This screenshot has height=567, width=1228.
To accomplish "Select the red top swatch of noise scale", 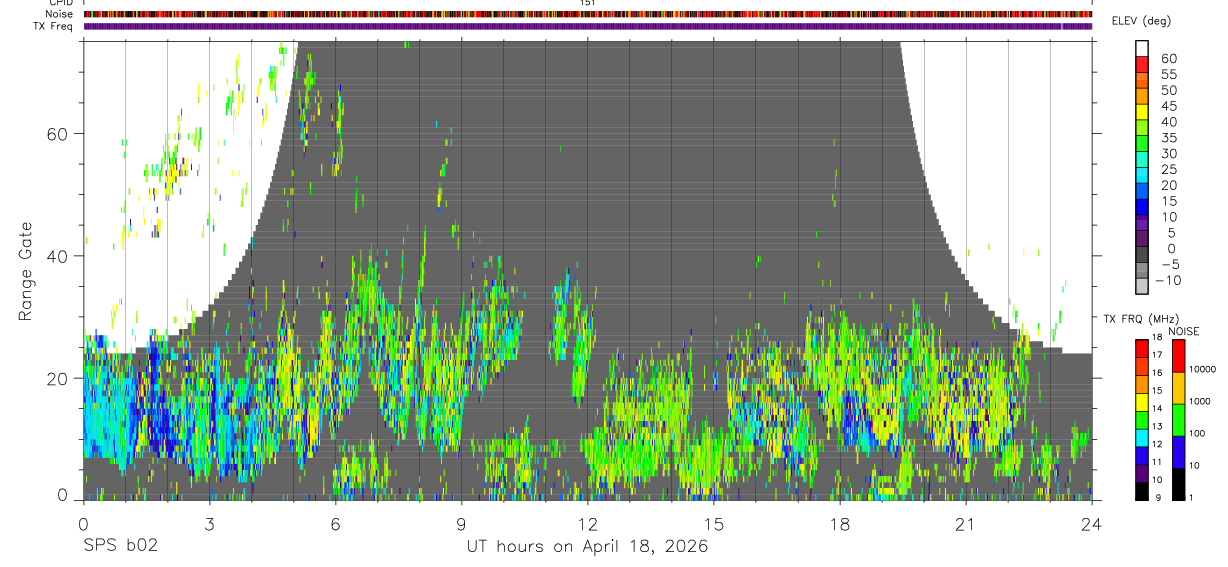I will (1177, 356).
